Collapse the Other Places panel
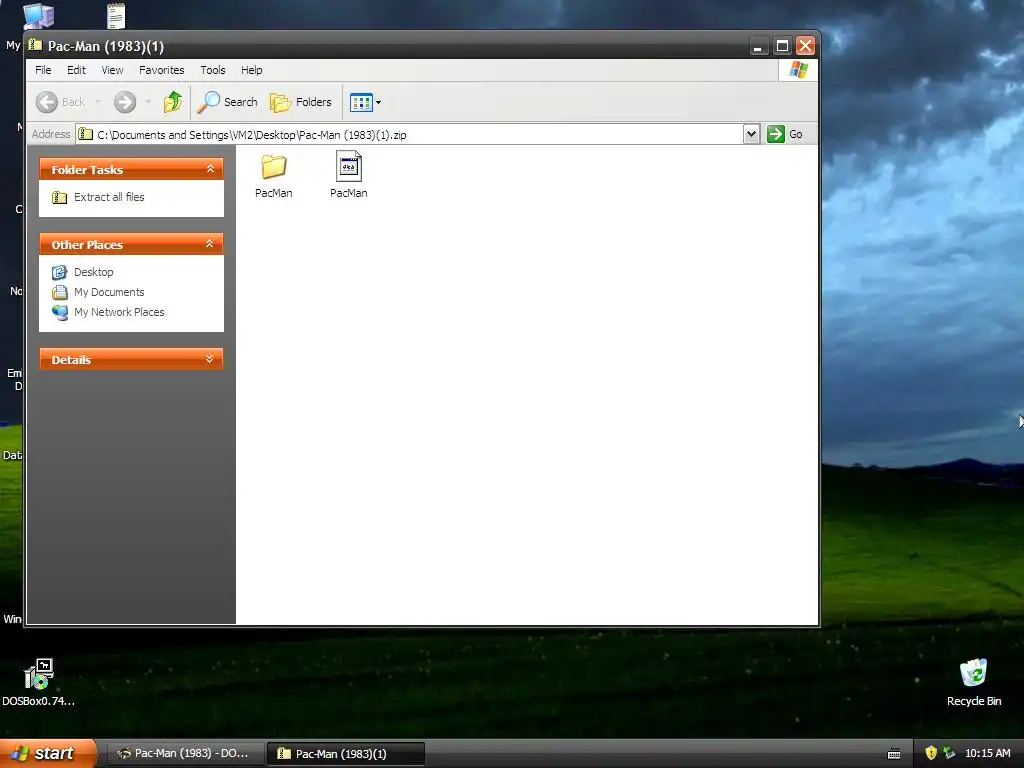 pos(210,244)
